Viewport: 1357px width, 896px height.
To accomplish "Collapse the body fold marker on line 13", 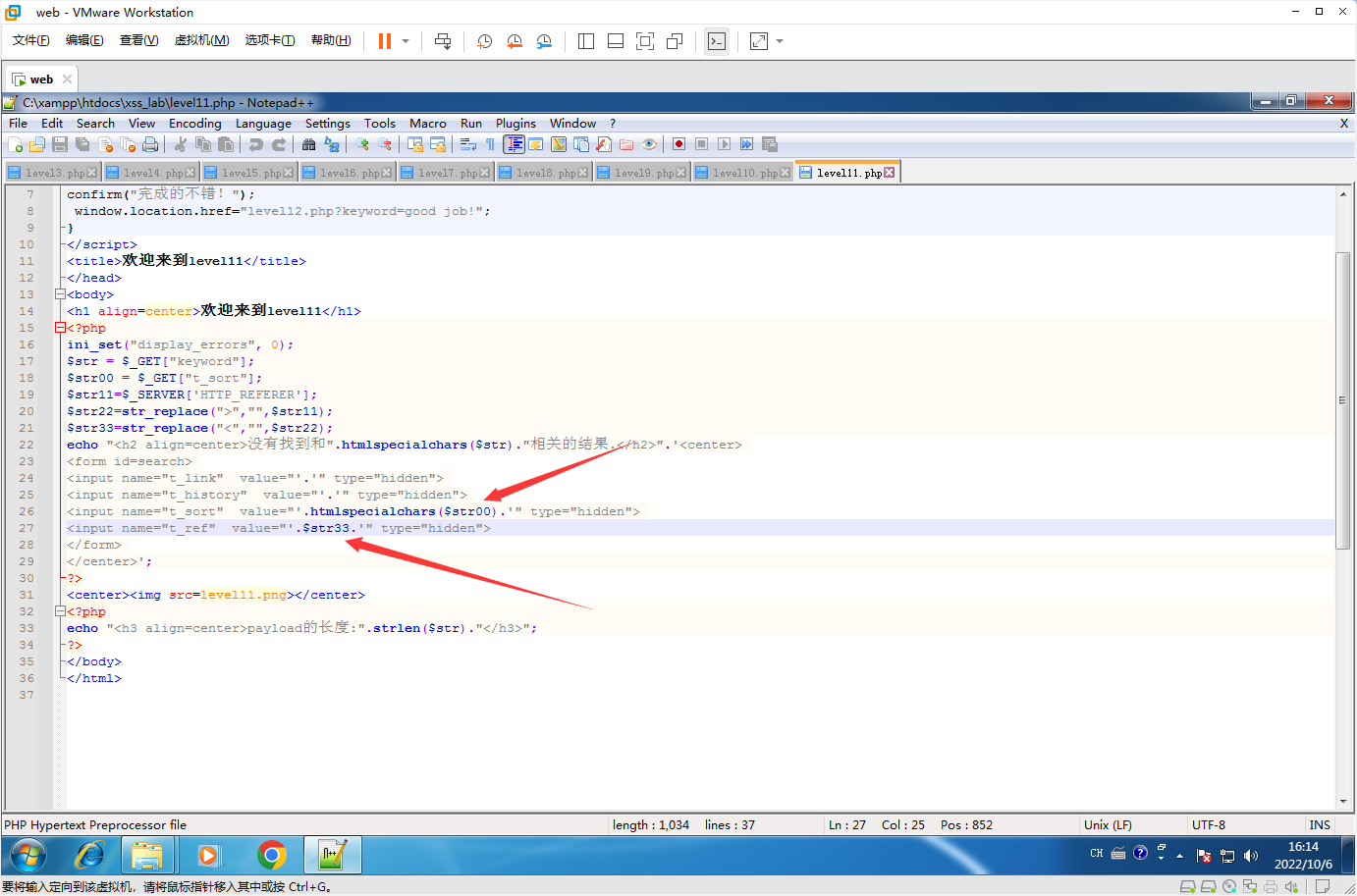I will click(x=60, y=294).
